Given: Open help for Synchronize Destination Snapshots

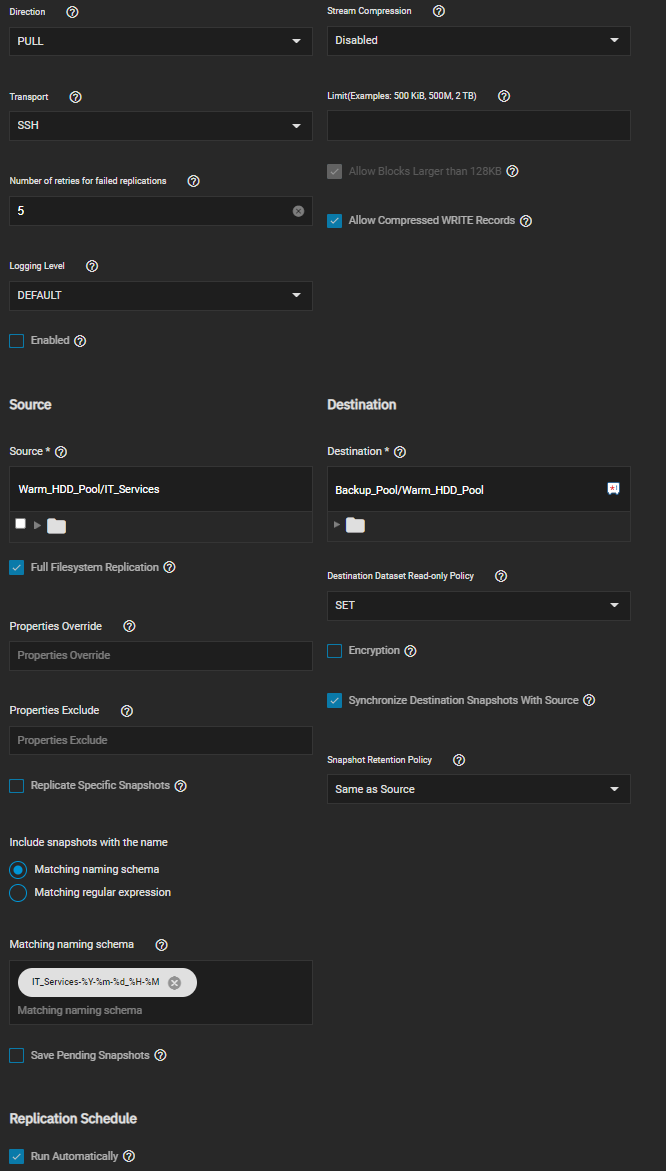Looking at the screenshot, I should pos(589,701).
